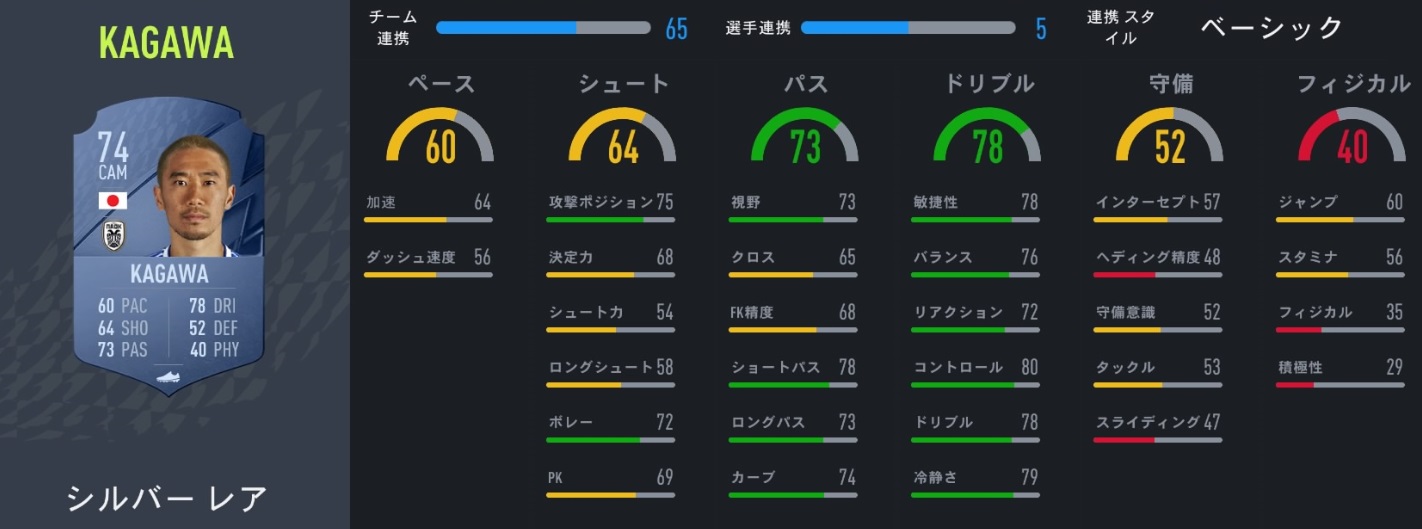
Task: Select the スライディング stat row
Action: [1157, 423]
